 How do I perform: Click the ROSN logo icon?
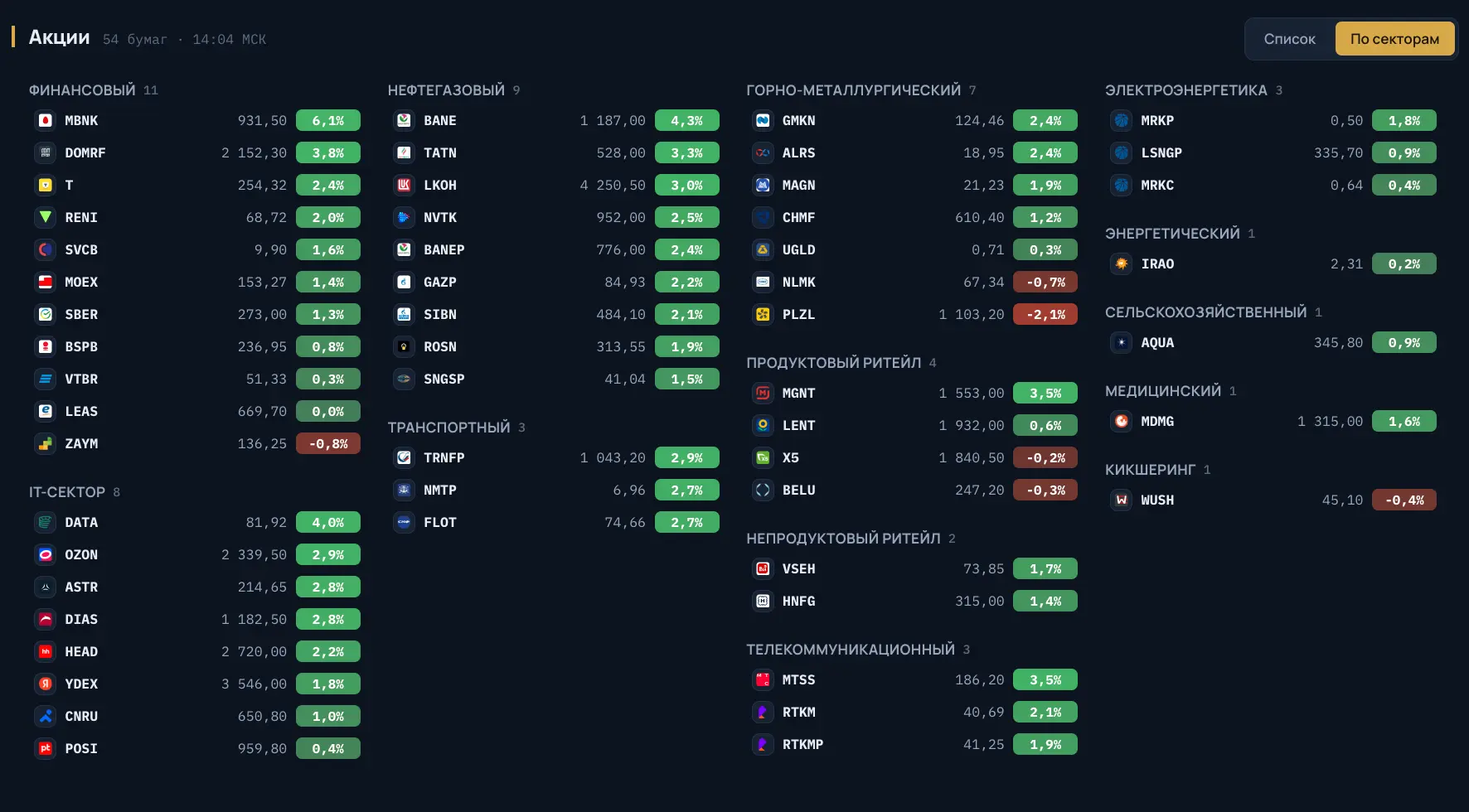coord(404,347)
